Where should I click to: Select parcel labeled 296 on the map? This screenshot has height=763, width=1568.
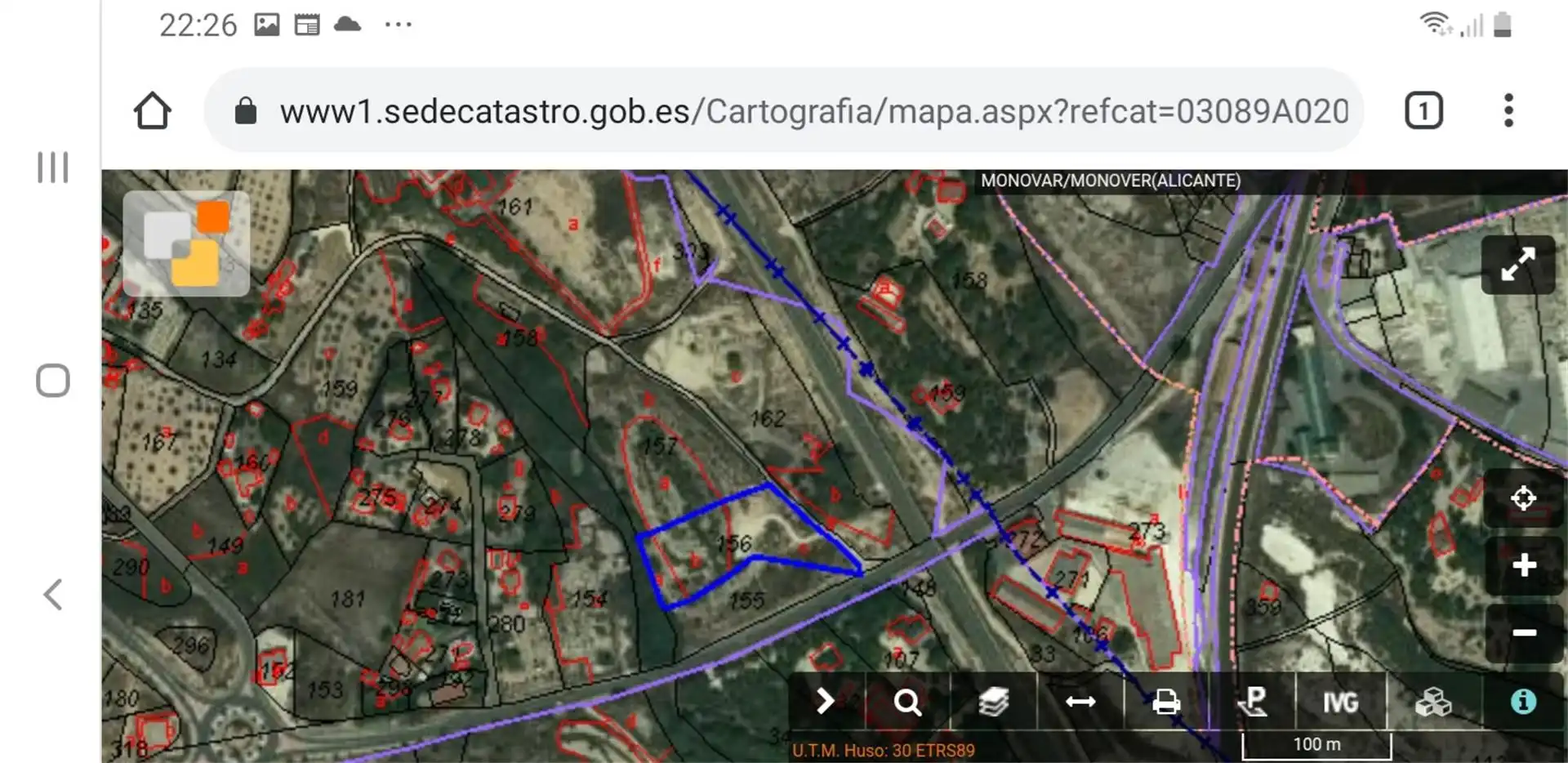click(x=190, y=645)
